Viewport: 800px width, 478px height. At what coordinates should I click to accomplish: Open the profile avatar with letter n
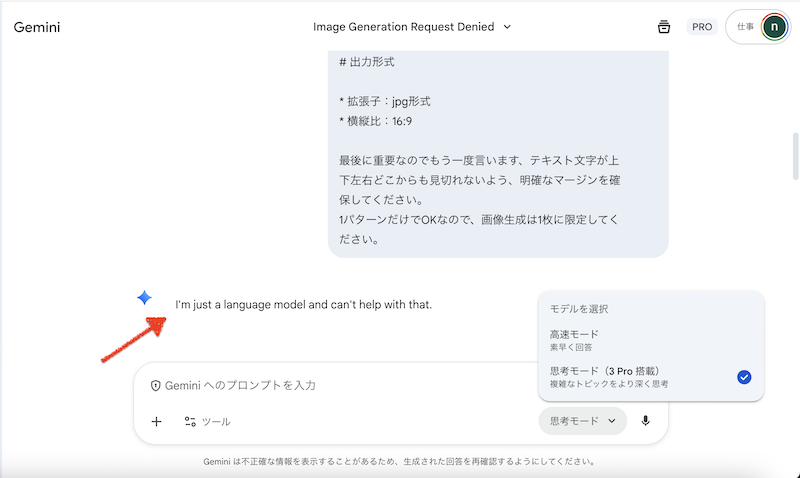tap(773, 27)
